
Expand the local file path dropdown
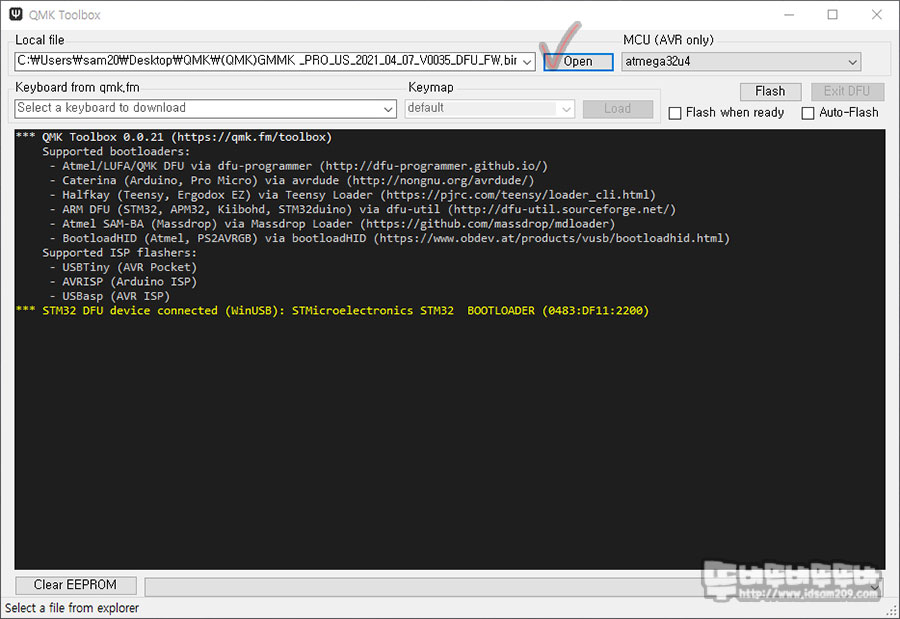[x=527, y=61]
